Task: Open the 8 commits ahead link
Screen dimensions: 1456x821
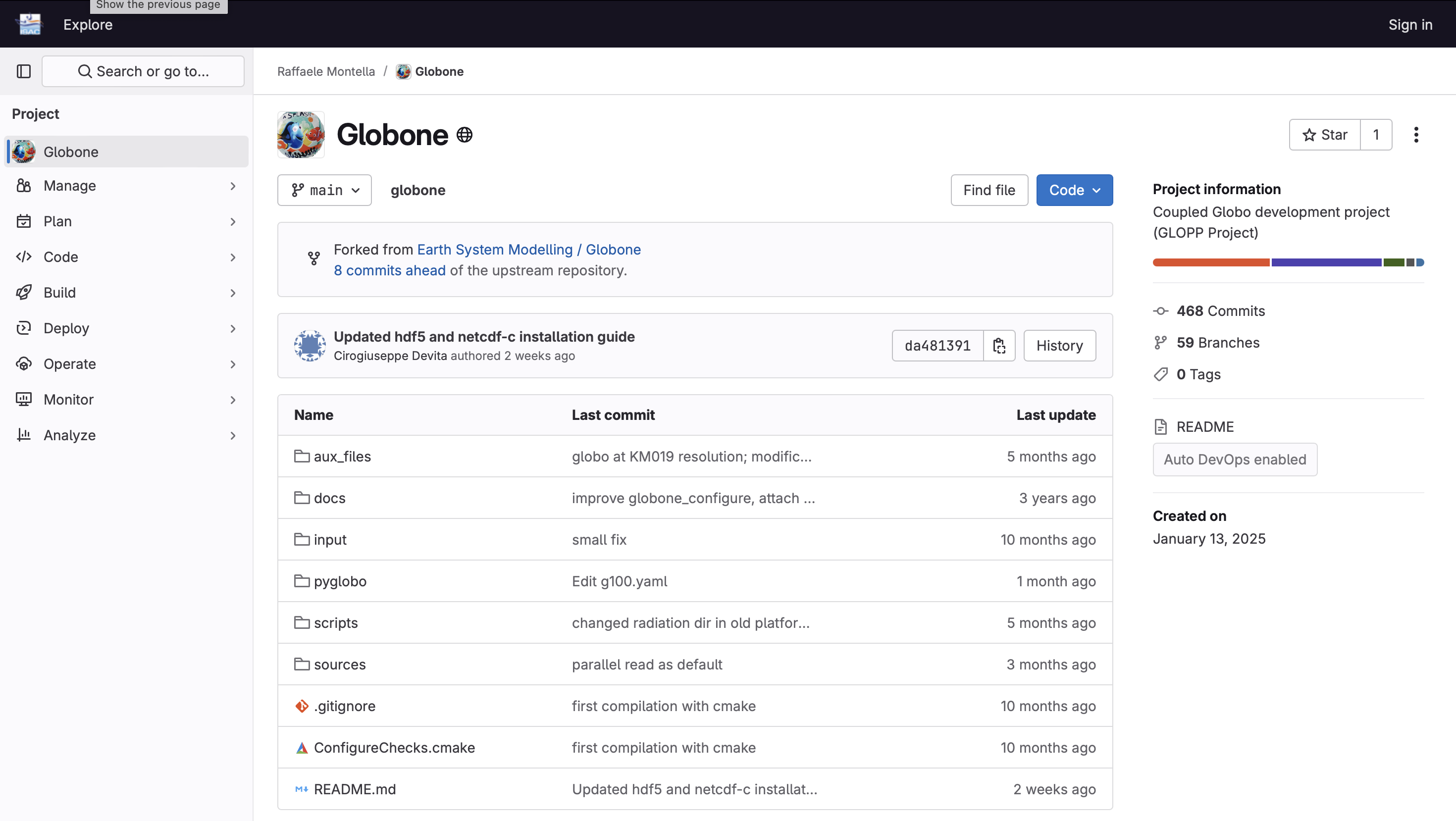Action: [x=389, y=271]
